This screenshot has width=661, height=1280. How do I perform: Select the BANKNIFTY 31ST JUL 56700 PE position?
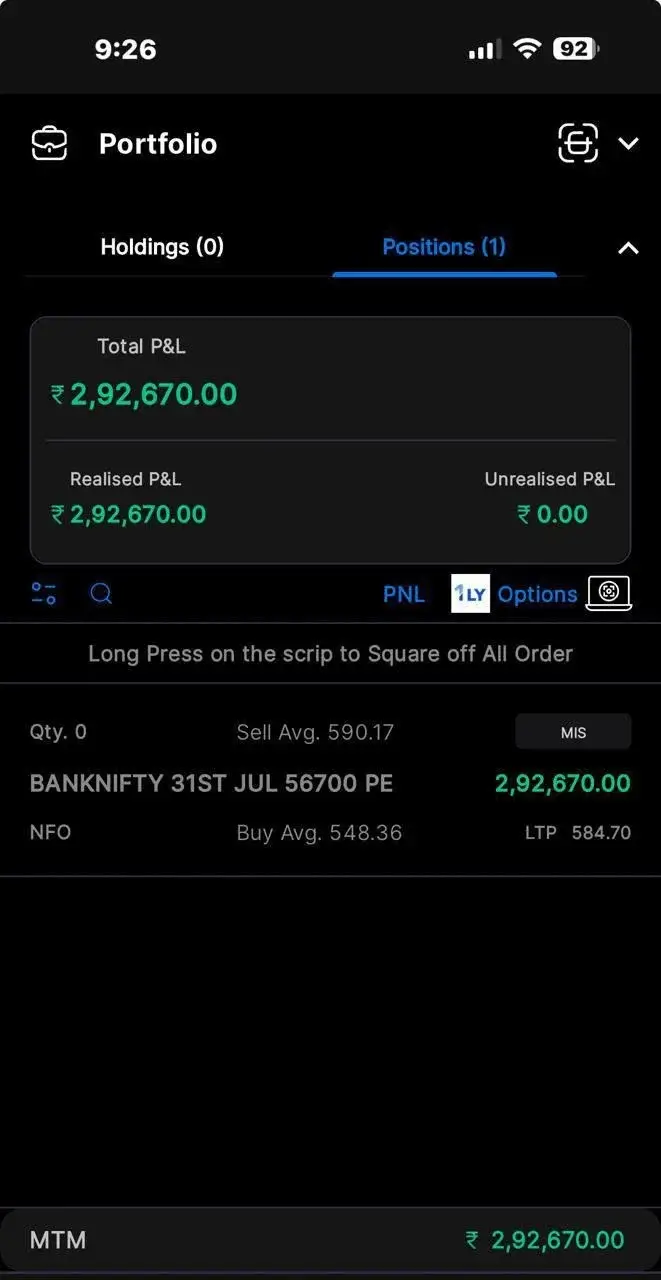point(330,781)
